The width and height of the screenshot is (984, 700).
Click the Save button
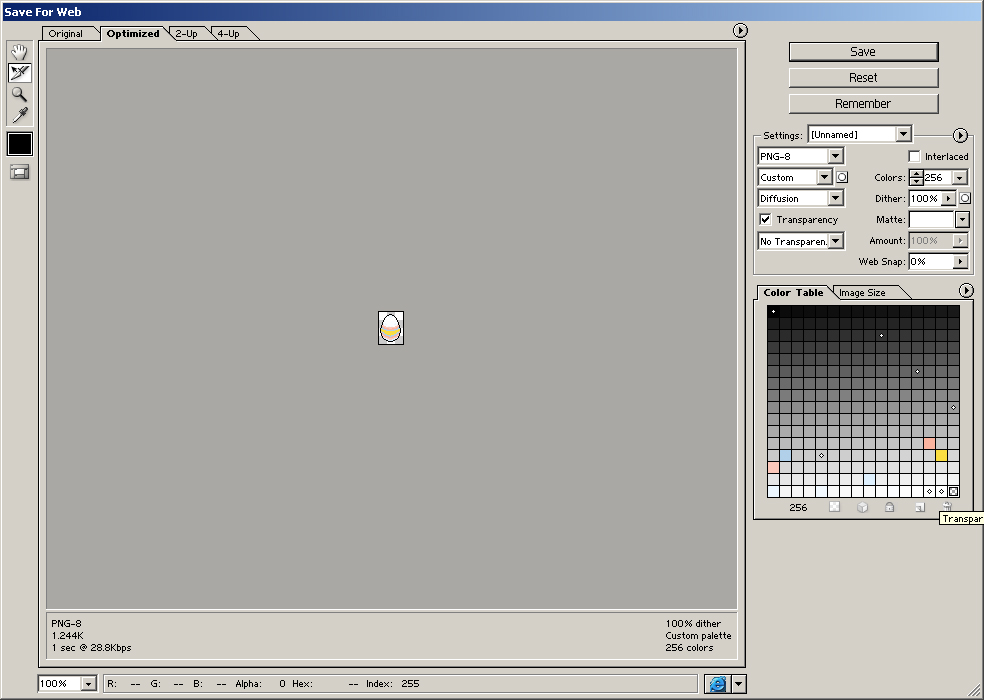point(863,52)
